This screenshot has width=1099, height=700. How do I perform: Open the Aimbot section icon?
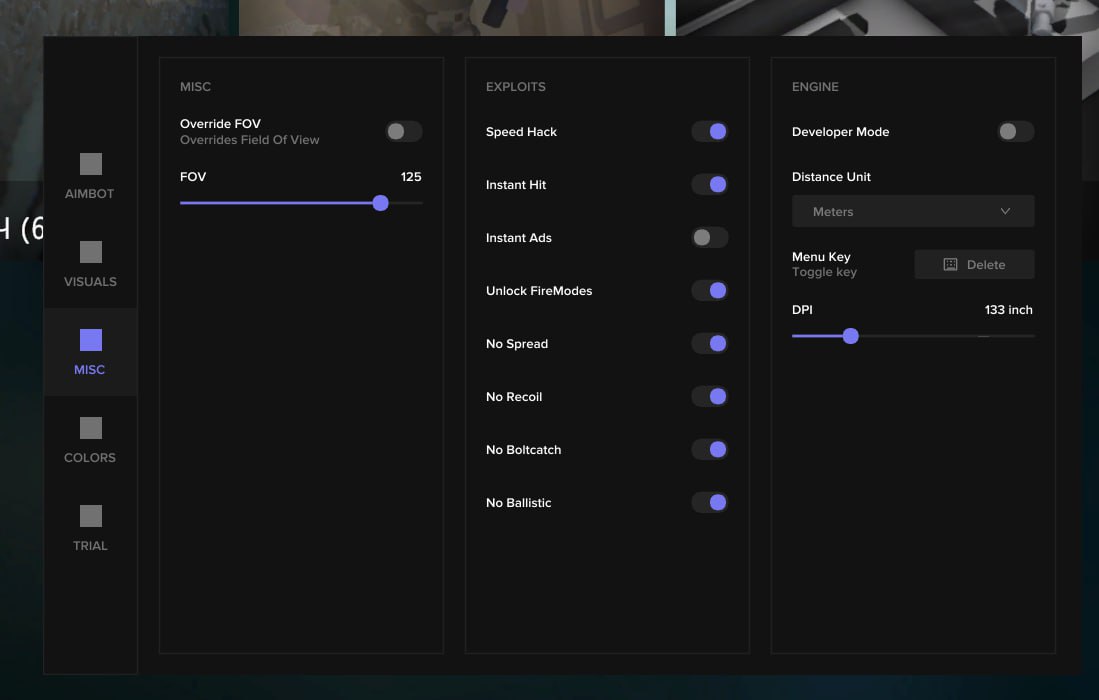click(x=91, y=164)
